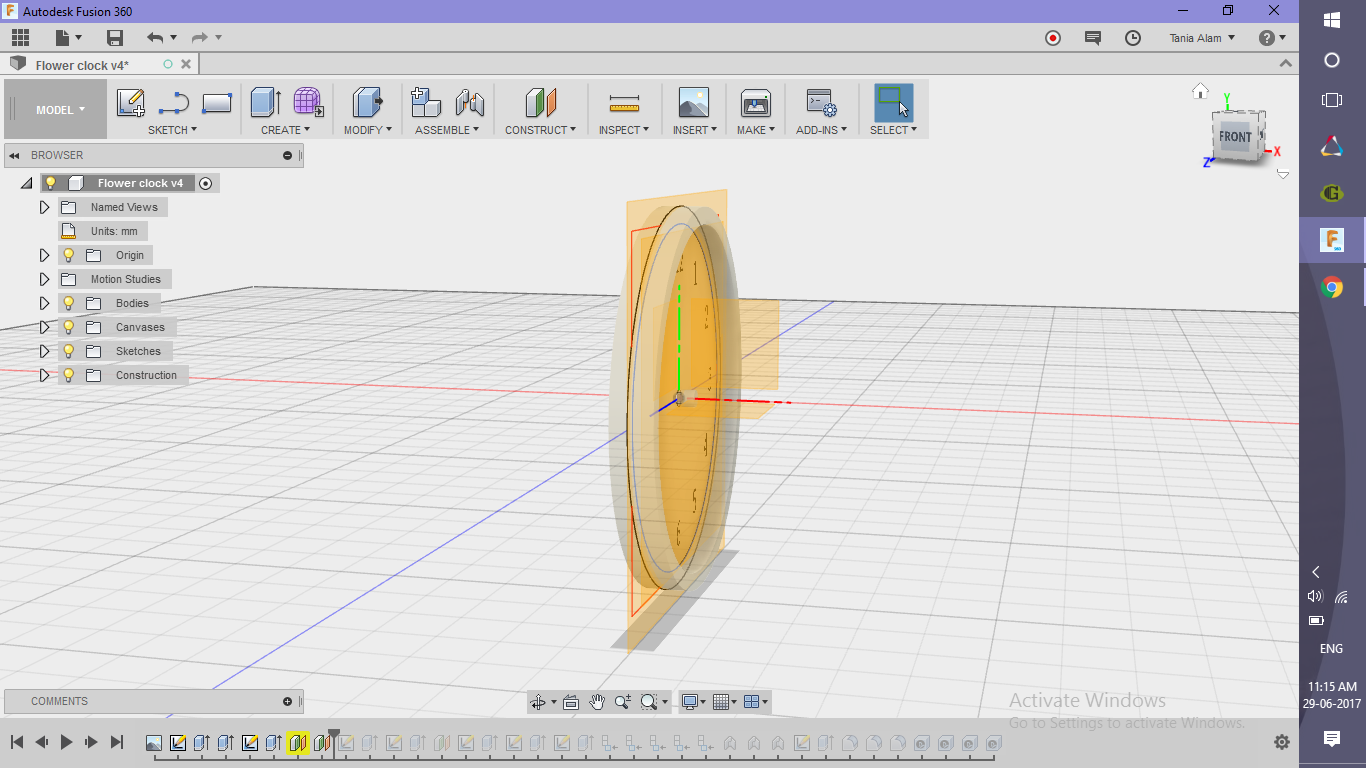Open the 3D Print make icon
The height and width of the screenshot is (768, 1366).
[x=755, y=103]
